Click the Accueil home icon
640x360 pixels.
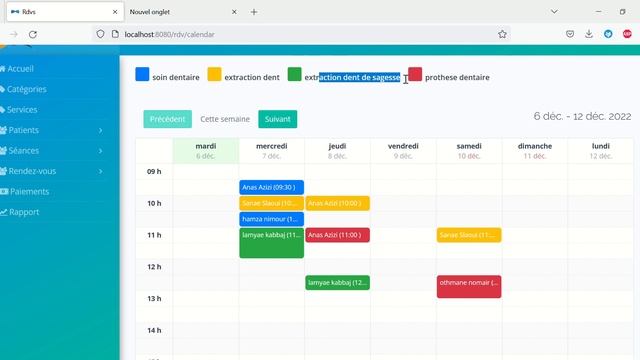tap(2, 69)
